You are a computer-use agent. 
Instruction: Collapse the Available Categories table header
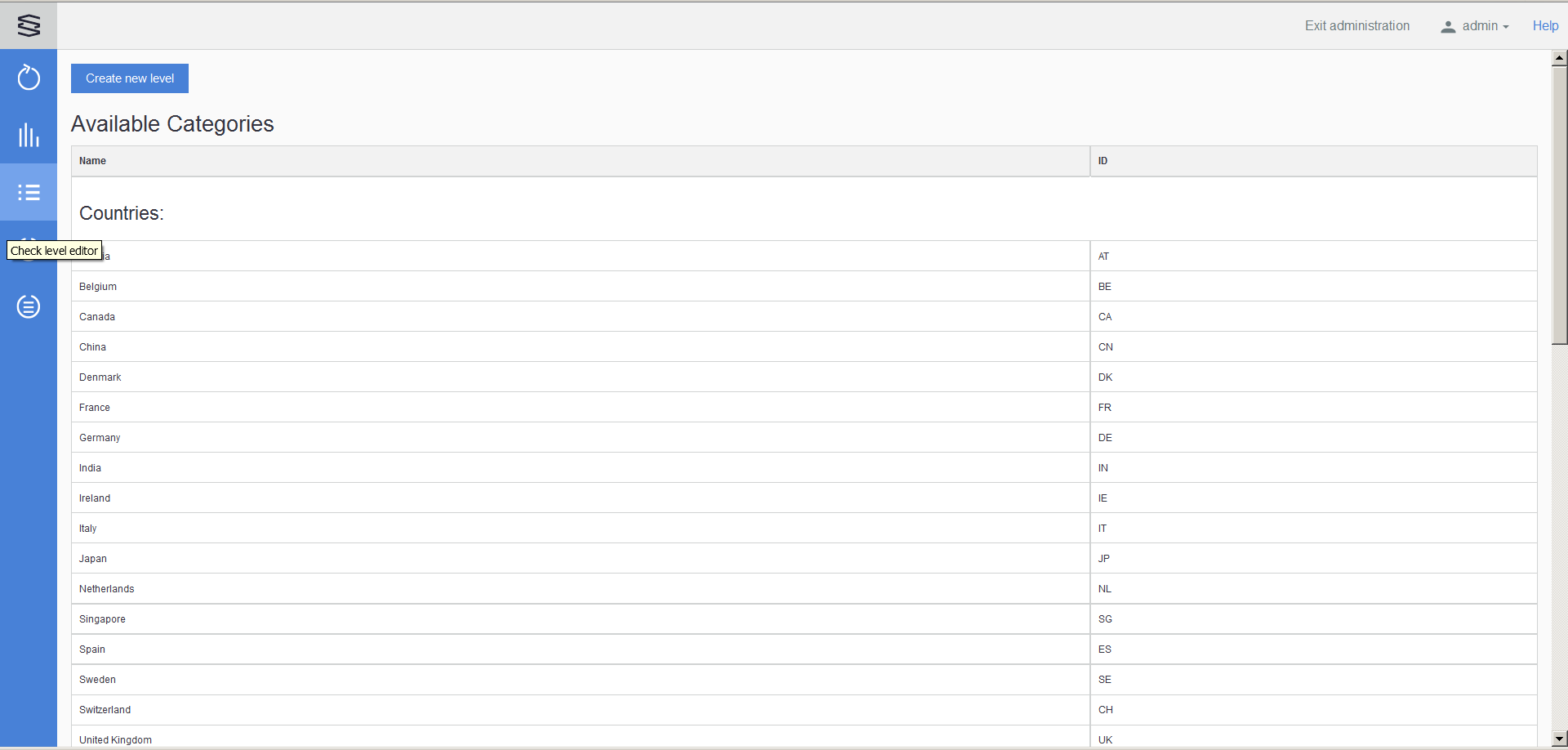(172, 124)
